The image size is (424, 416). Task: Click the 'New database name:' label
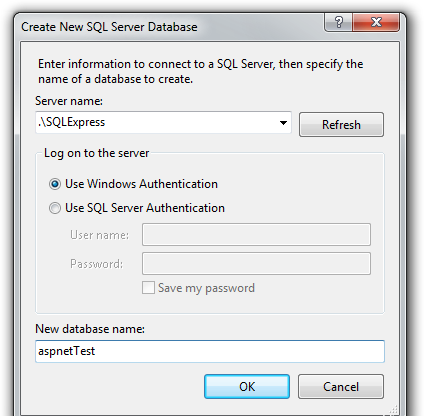pos(90,329)
